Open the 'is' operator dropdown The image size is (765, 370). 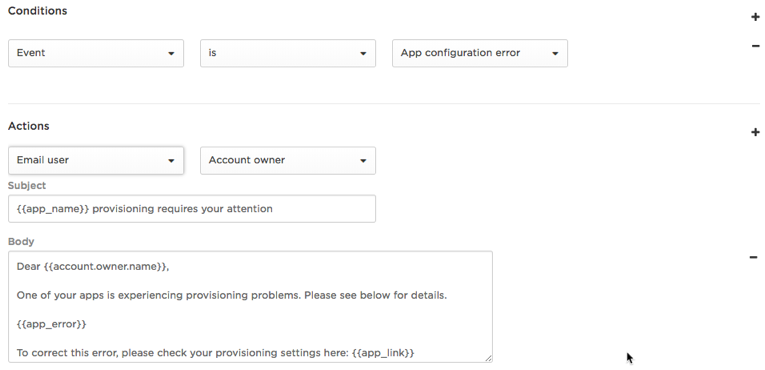pos(288,53)
